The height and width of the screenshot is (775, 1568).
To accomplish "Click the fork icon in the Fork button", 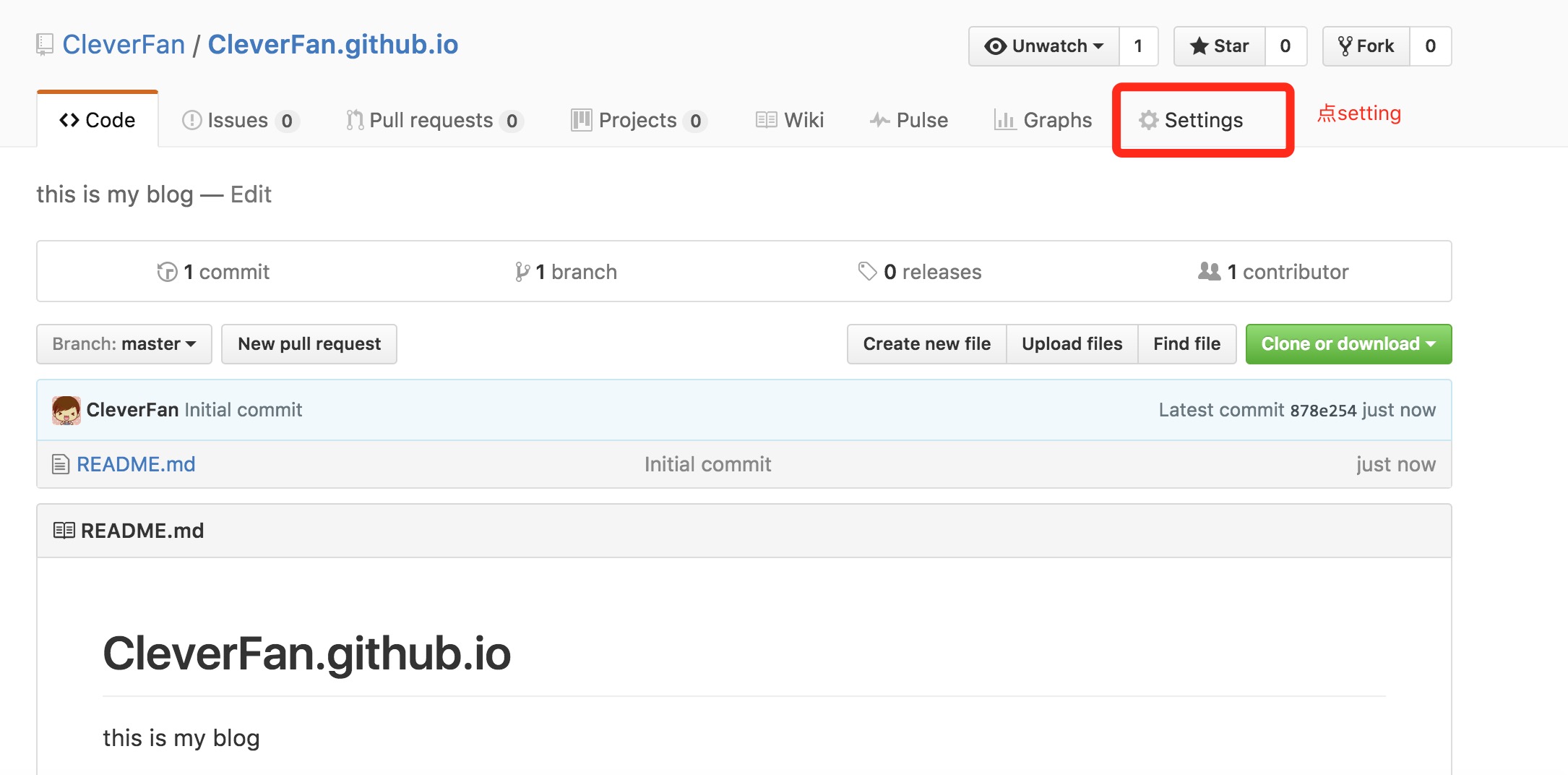I will pyautogui.click(x=1345, y=46).
